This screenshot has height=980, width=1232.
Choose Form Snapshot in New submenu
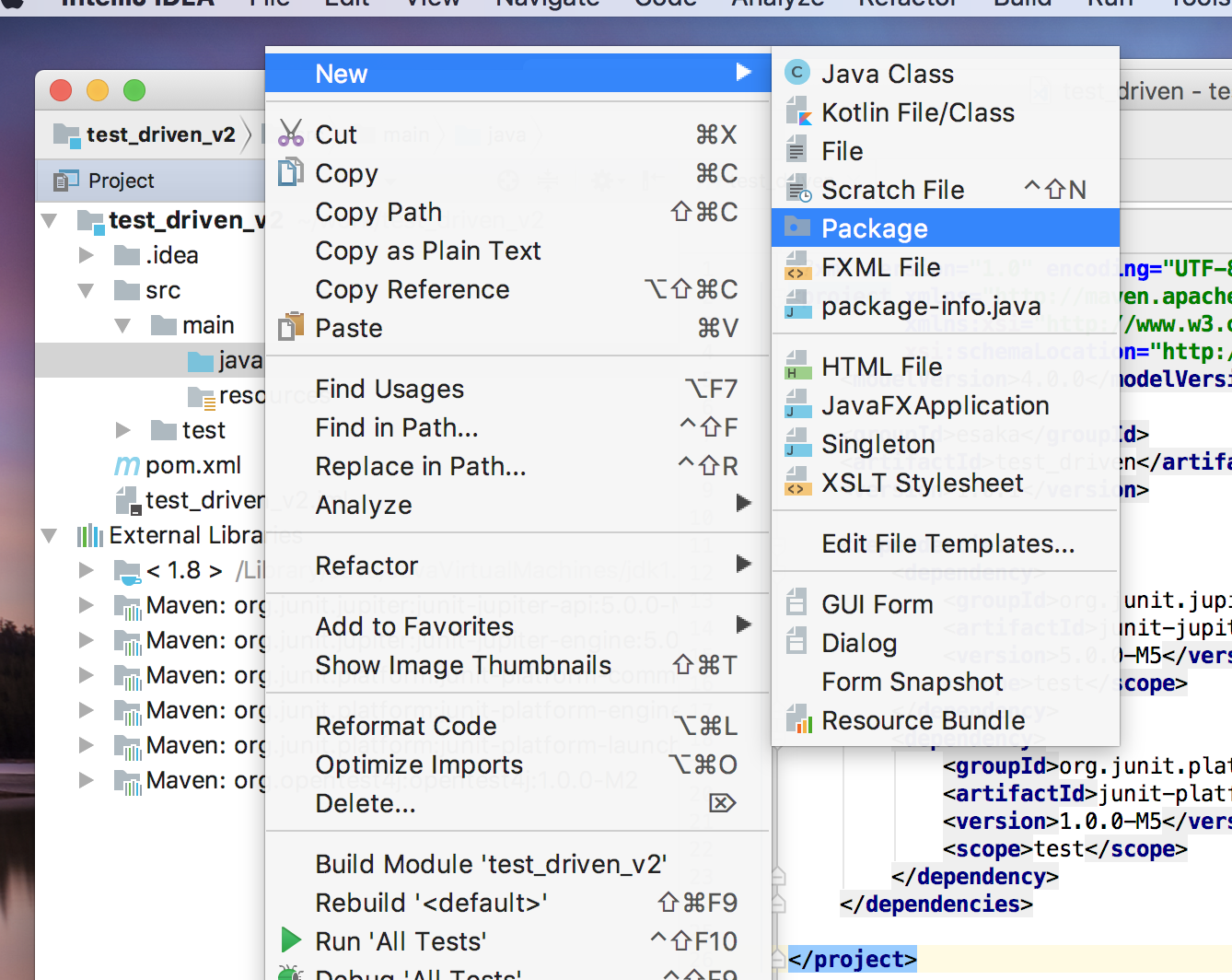coord(946,682)
